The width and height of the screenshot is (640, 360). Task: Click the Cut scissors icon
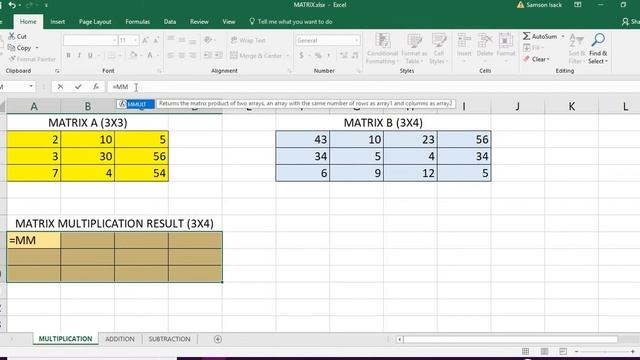click(12, 36)
